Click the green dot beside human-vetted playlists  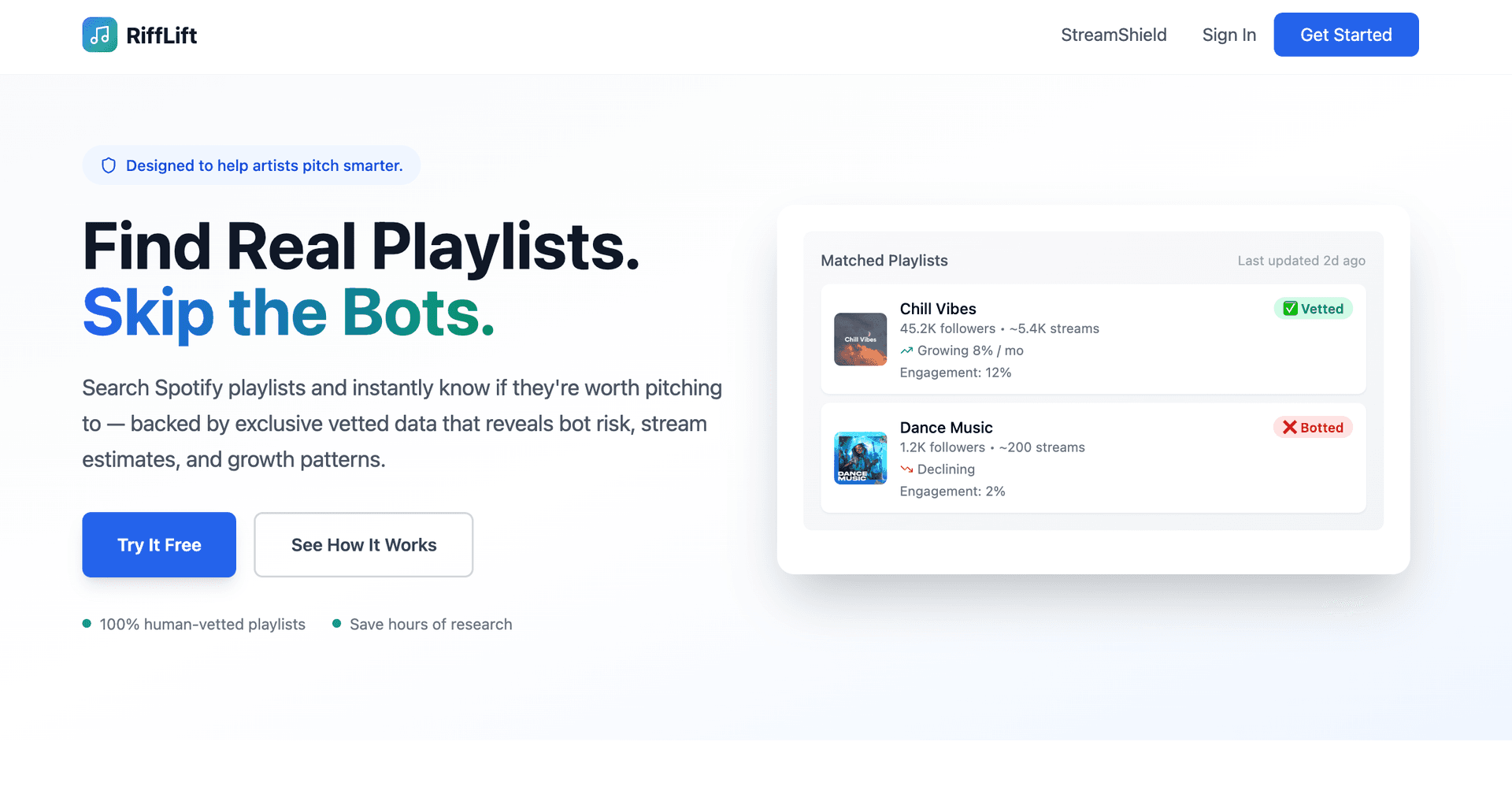click(87, 624)
